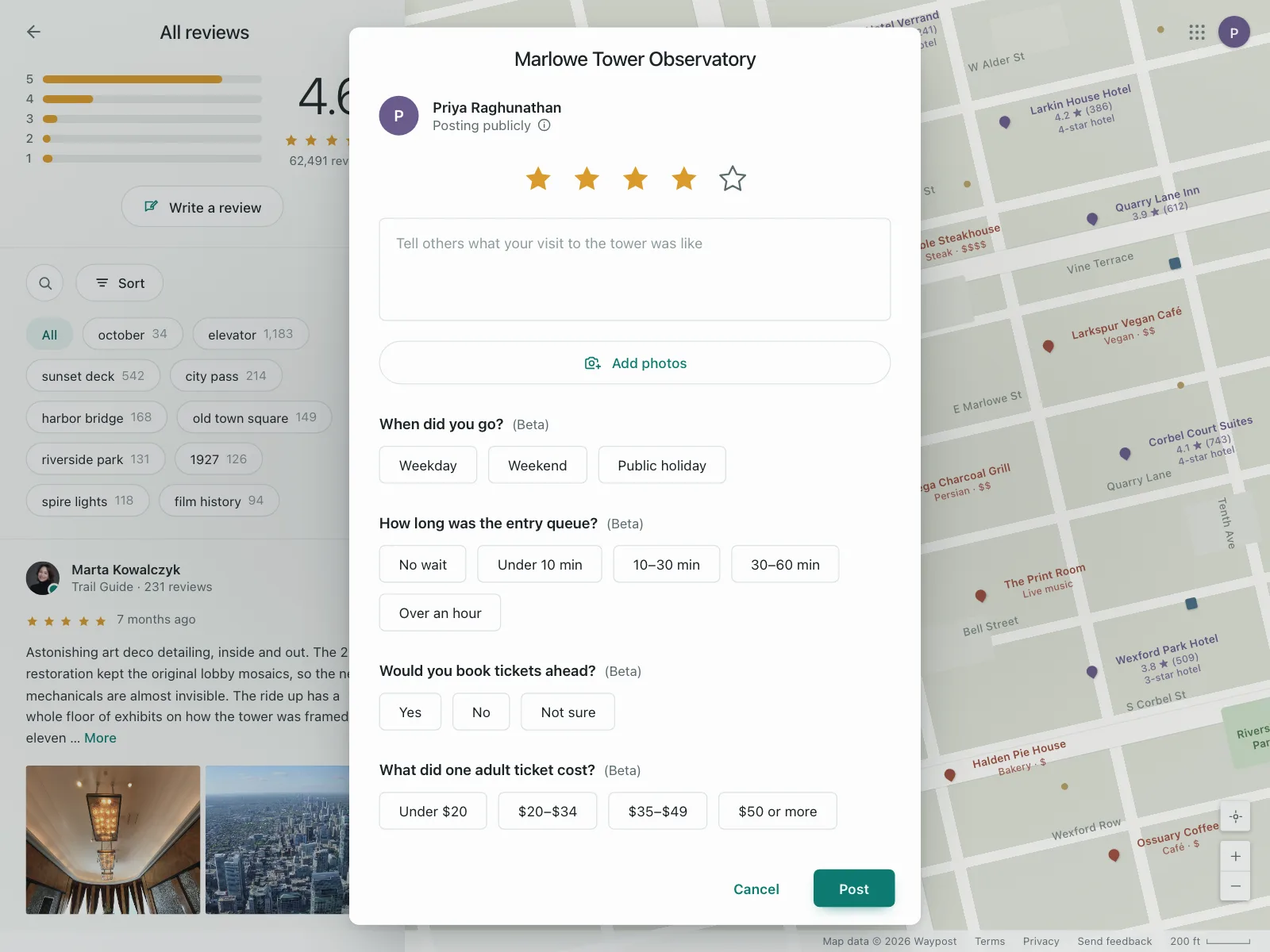Image resolution: width=1270 pixels, height=952 pixels.
Task: Answer No to booking tickets ahead
Action: point(481,712)
